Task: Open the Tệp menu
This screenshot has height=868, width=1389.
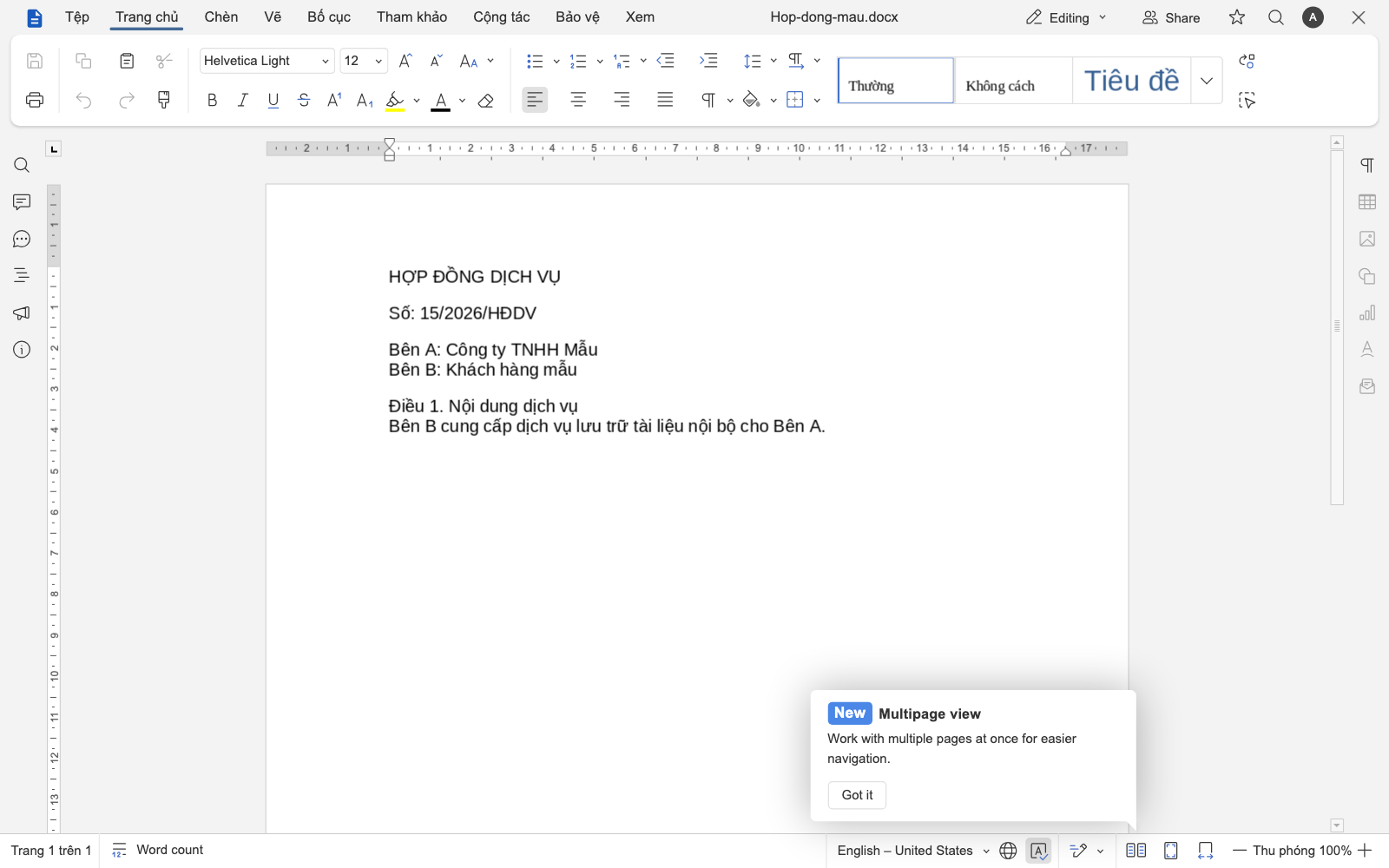Action: [77, 17]
